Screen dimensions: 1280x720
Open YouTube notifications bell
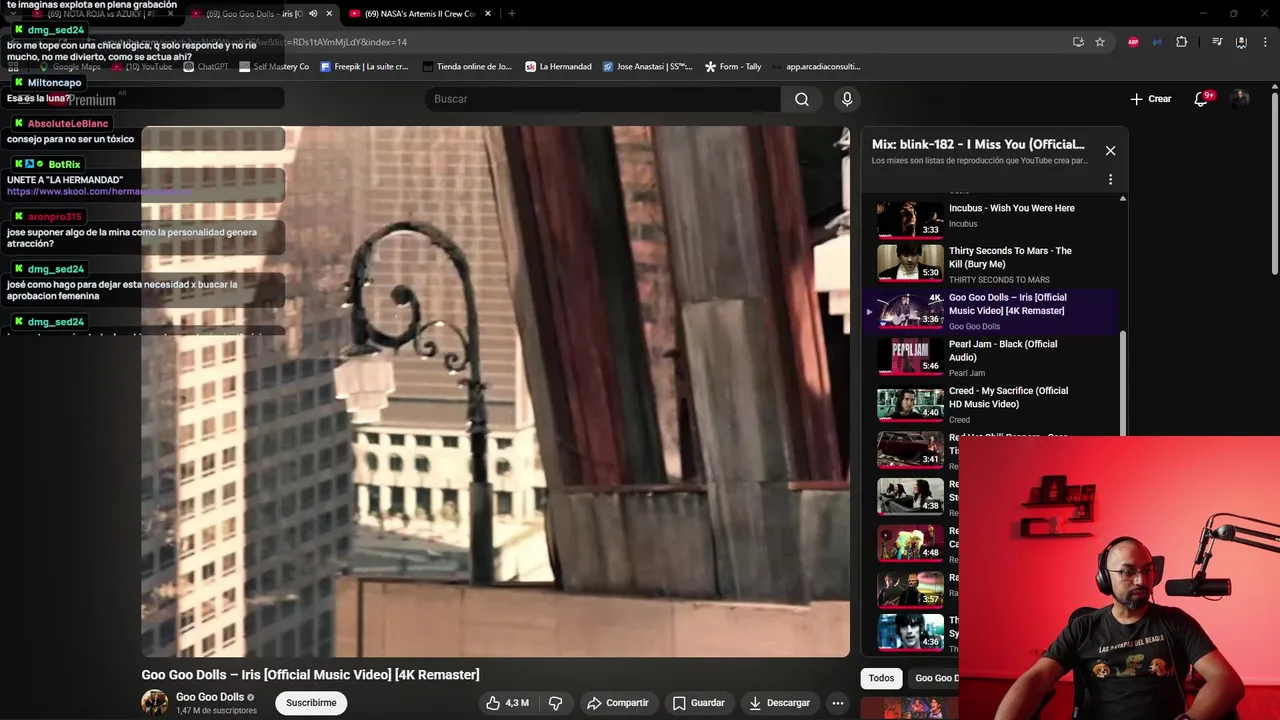pyautogui.click(x=1202, y=99)
